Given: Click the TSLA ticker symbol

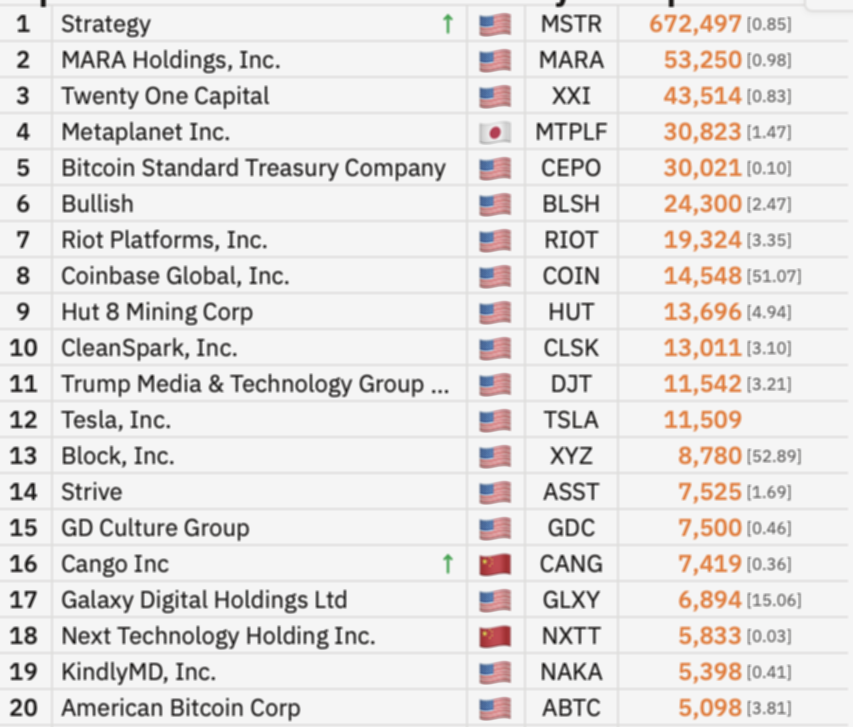Looking at the screenshot, I should [x=571, y=420].
